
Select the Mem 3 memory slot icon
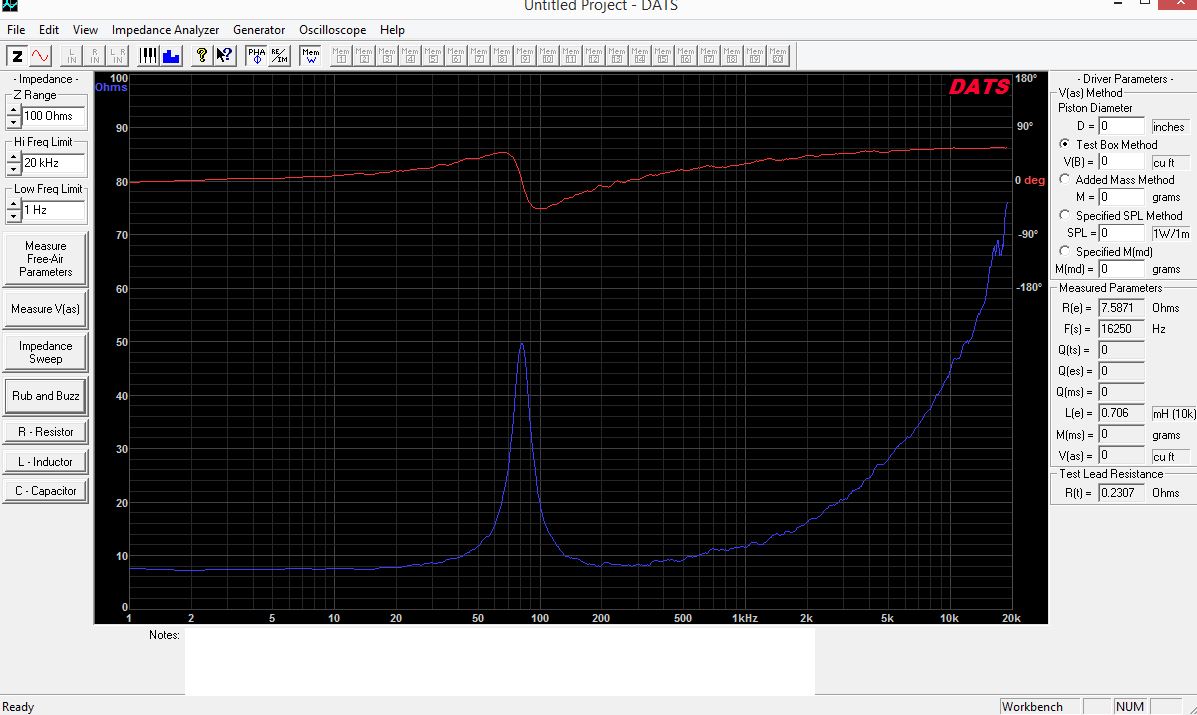coord(387,56)
